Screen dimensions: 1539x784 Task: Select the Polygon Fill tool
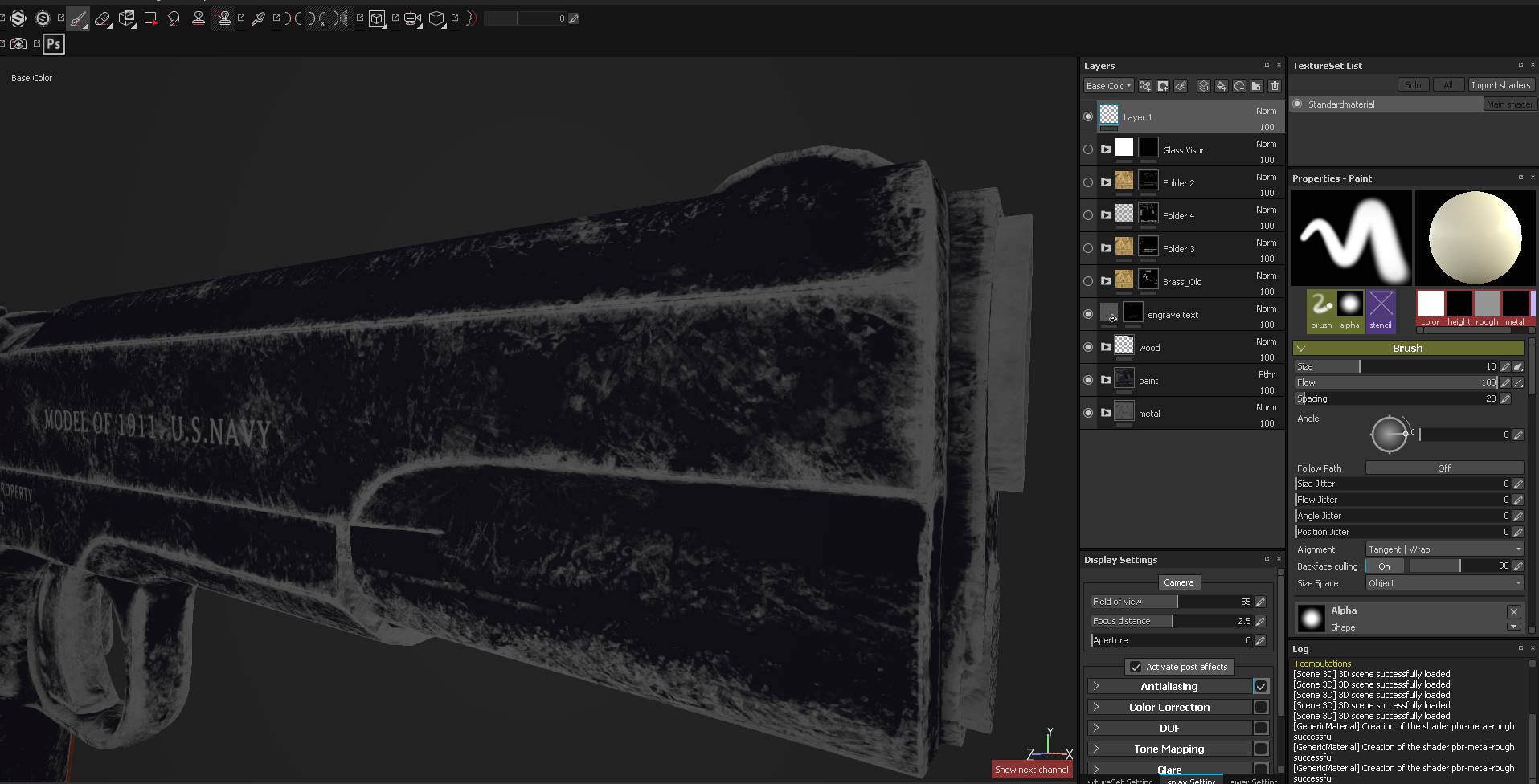[x=151, y=18]
